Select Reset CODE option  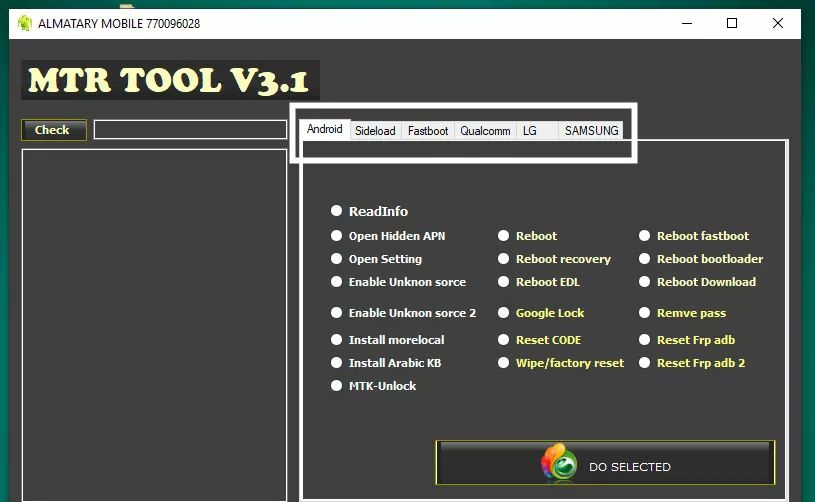point(503,339)
